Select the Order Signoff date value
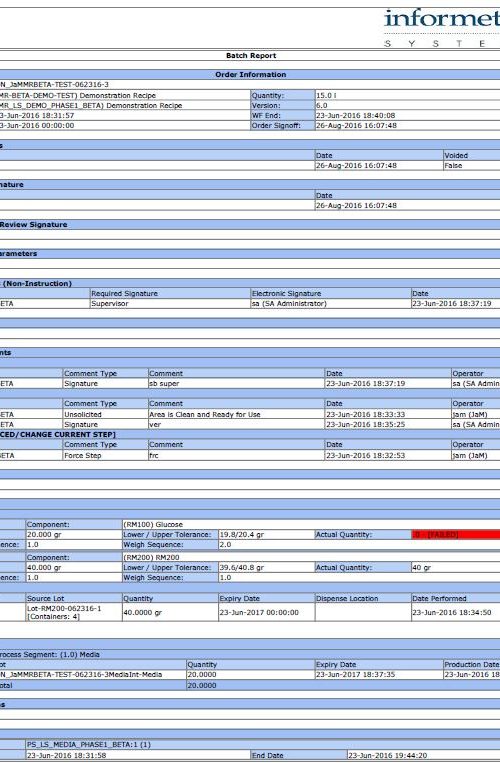The height and width of the screenshot is (763, 500). click(356, 126)
